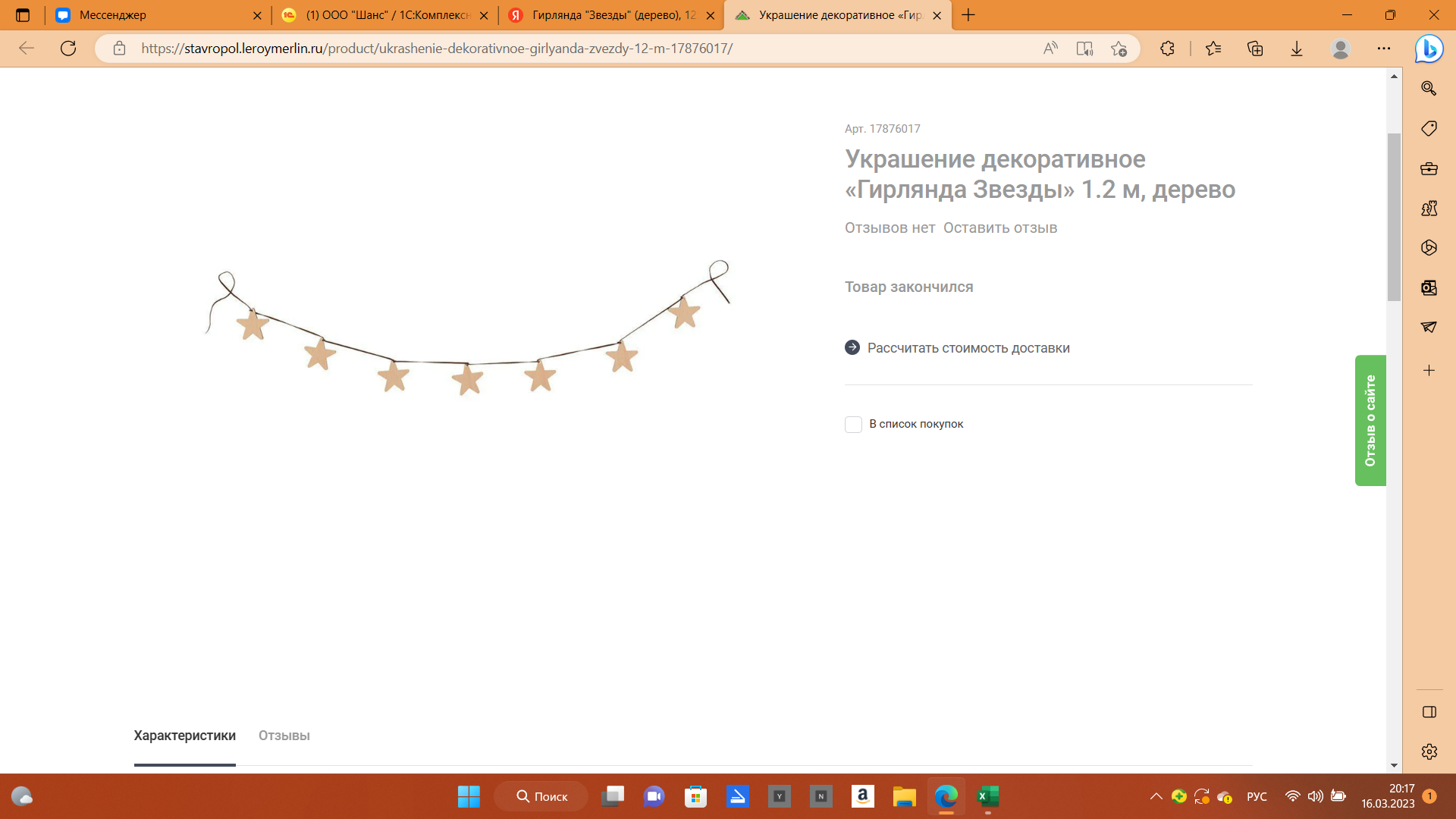This screenshot has width=1456, height=819.
Task: Open browser Settings and more menu
Action: [x=1384, y=49]
